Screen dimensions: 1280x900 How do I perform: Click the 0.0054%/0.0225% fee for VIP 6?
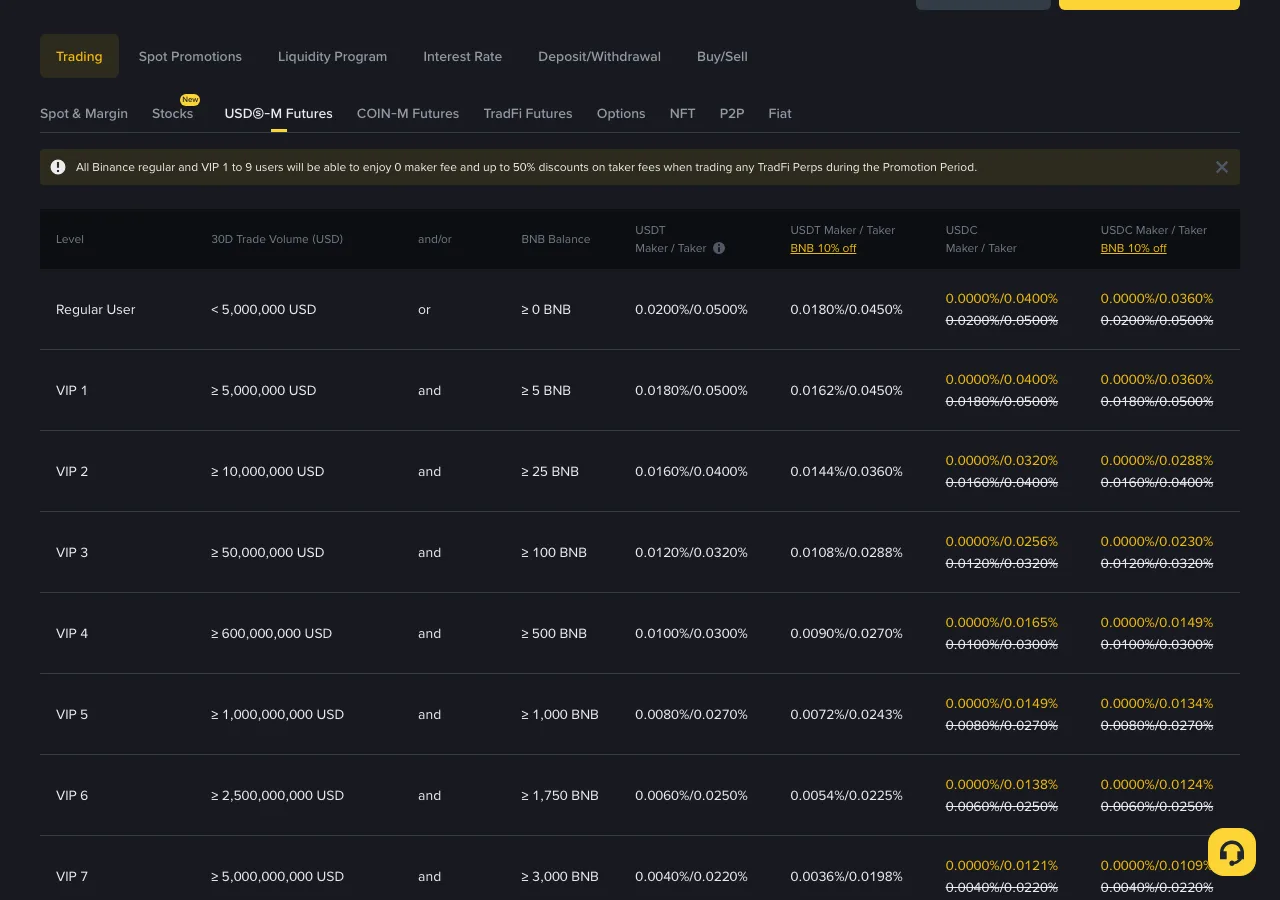[x=846, y=795]
